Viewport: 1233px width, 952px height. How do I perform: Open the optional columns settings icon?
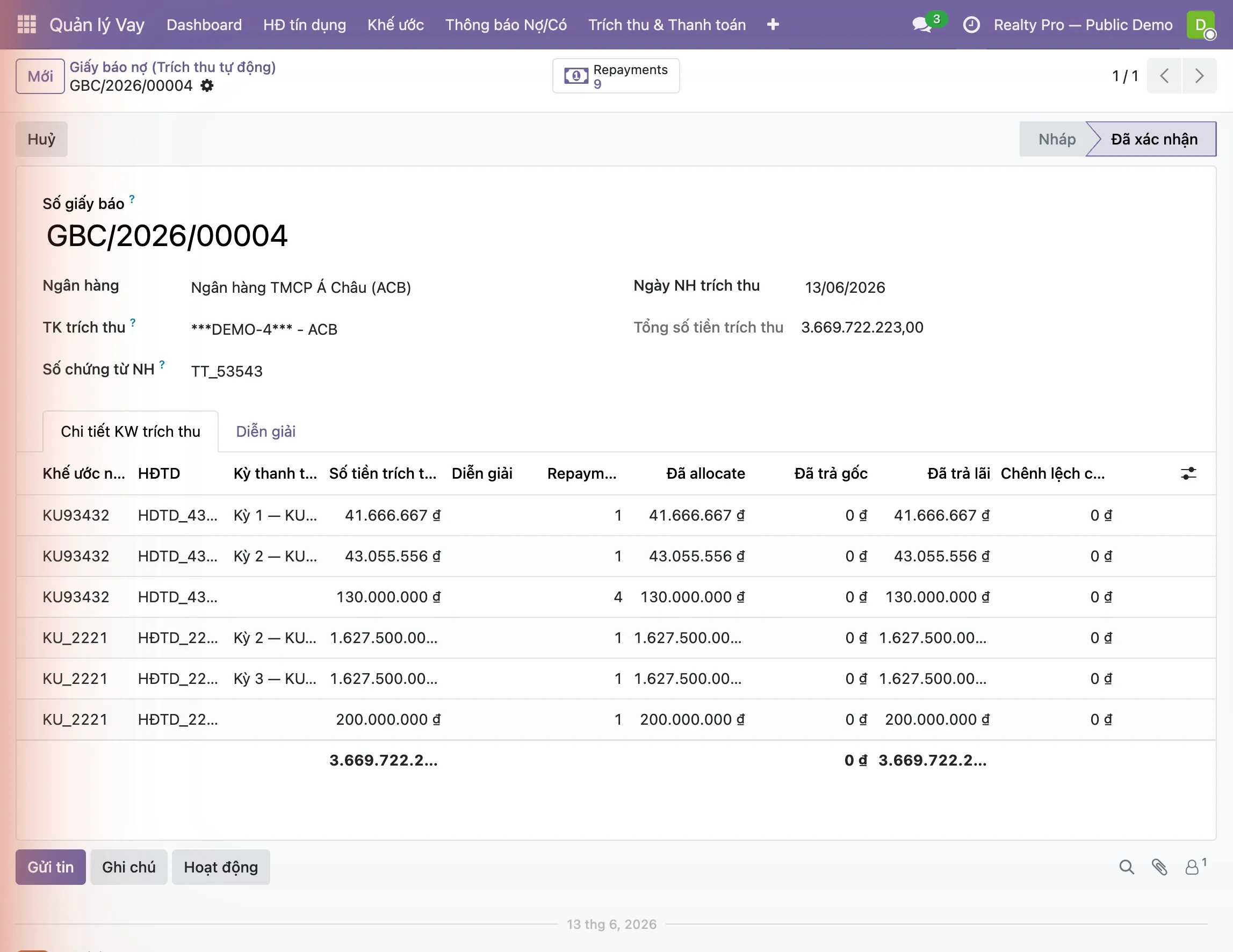pyautogui.click(x=1188, y=473)
